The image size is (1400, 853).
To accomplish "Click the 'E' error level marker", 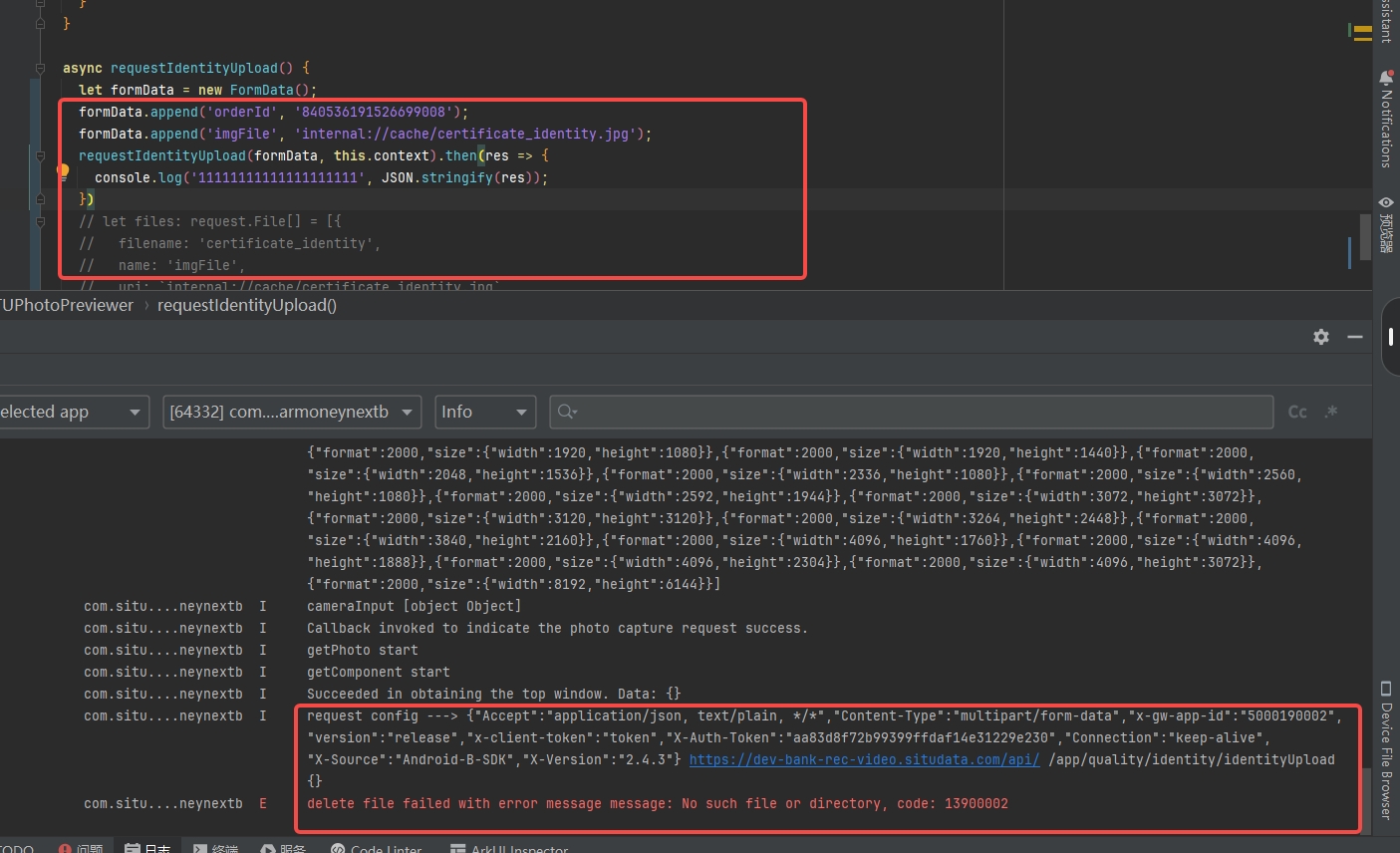I will pos(263,803).
